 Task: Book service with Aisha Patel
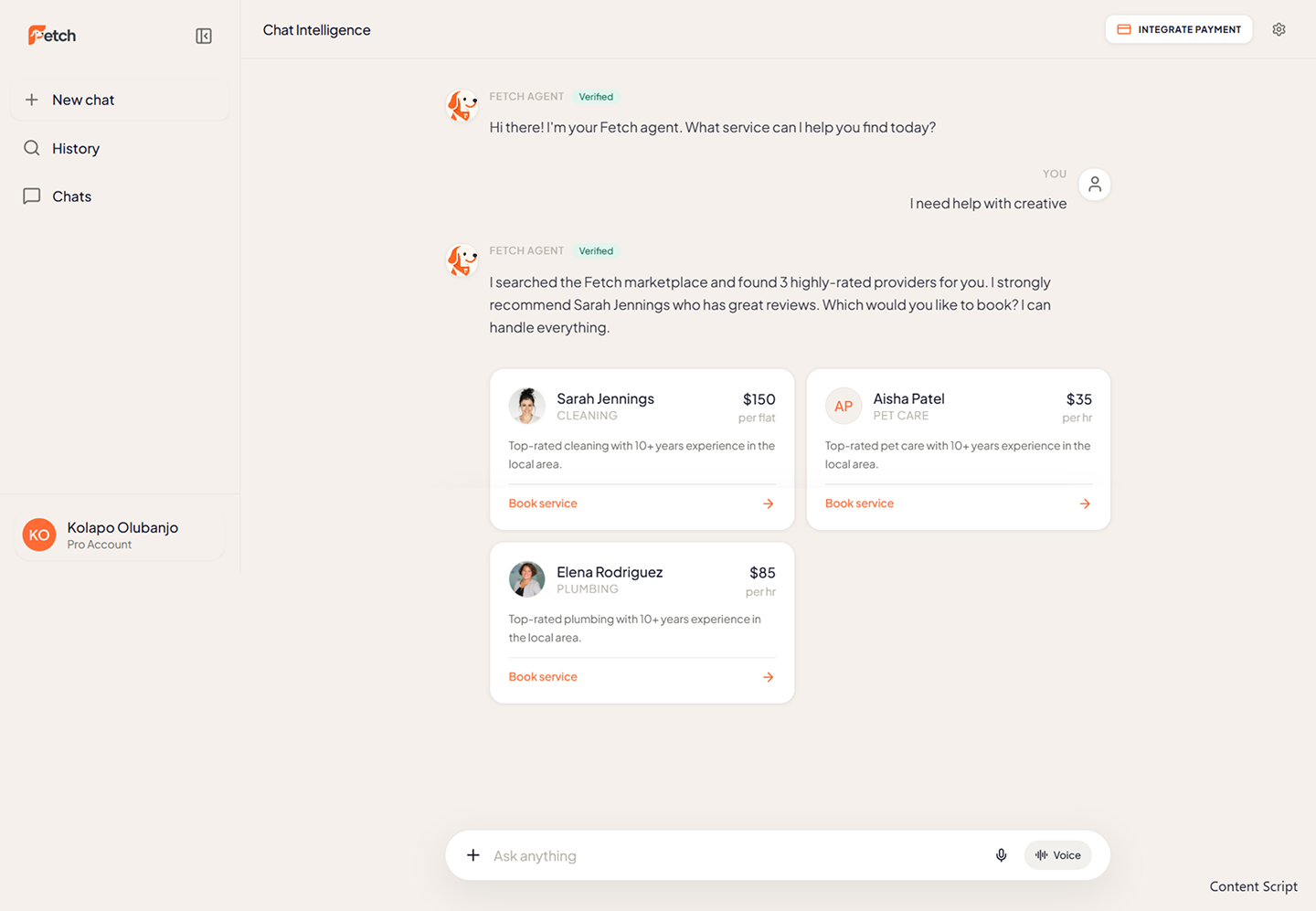pyautogui.click(x=859, y=503)
